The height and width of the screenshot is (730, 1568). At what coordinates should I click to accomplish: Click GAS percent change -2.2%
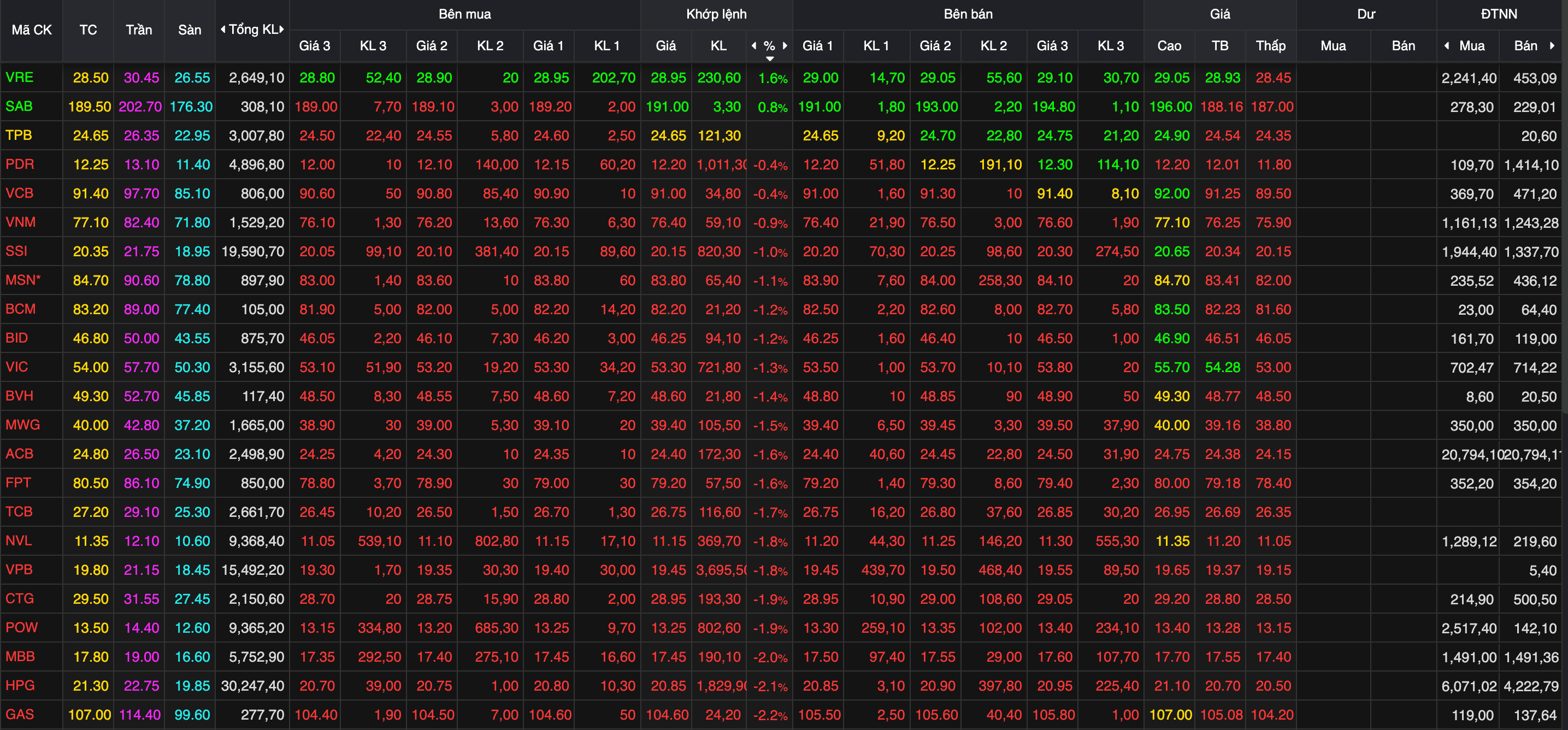click(770, 715)
